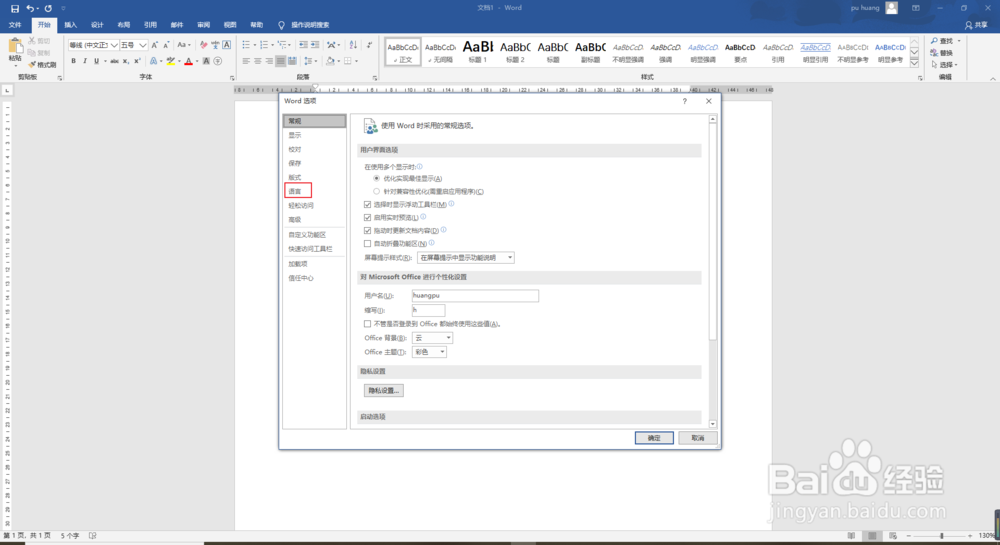Open the font color dropdown arrow
This screenshot has width=1000, height=545.
pos(196,61)
